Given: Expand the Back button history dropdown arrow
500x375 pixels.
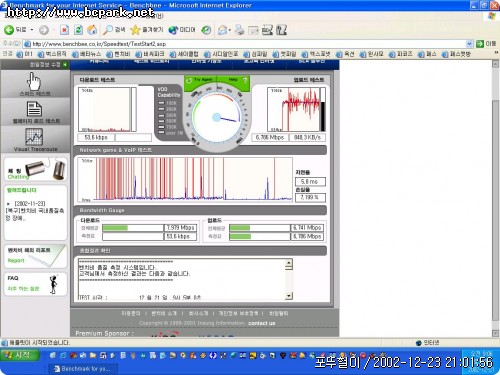Looking at the screenshot, I should 32,30.
